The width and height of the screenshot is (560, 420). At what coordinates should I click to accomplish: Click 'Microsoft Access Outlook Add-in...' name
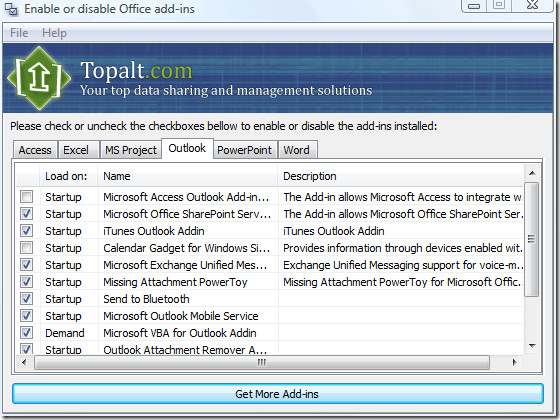(186, 197)
